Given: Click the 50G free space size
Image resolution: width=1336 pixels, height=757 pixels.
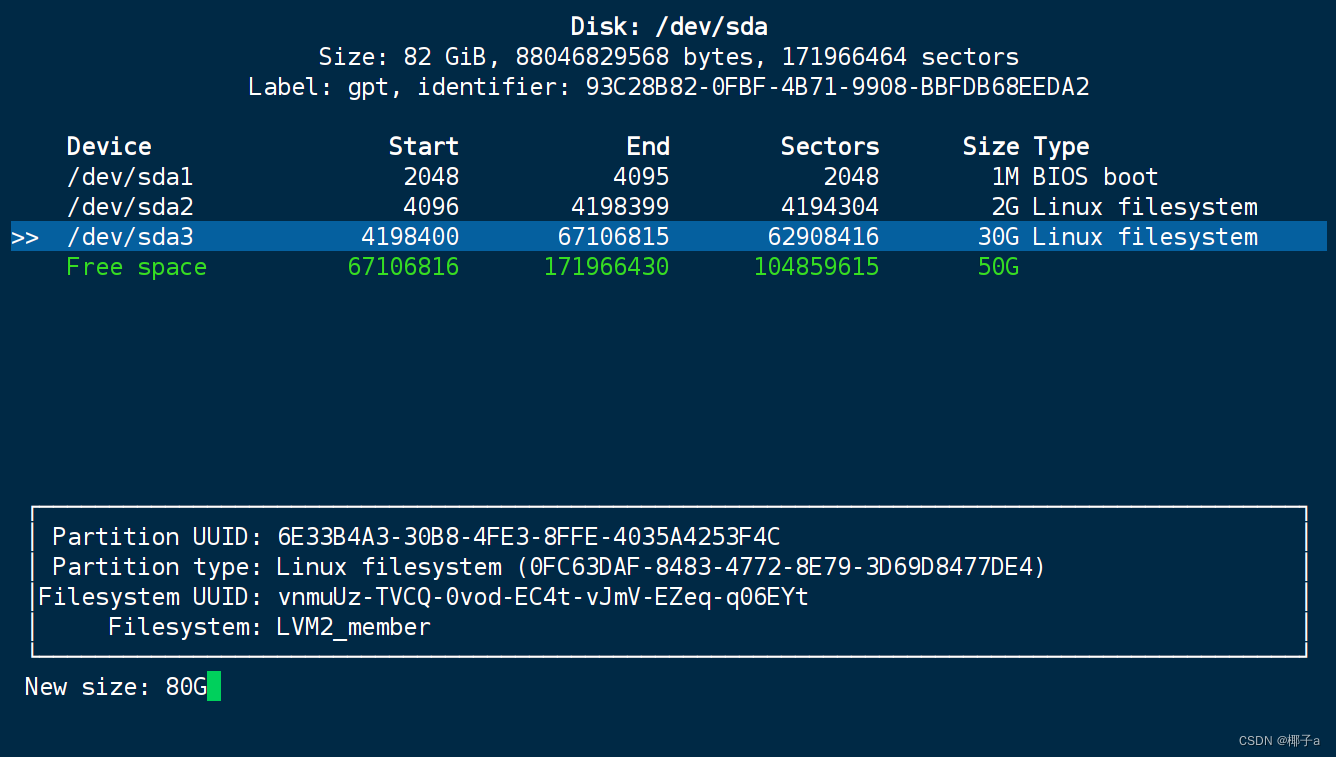Looking at the screenshot, I should [x=998, y=267].
